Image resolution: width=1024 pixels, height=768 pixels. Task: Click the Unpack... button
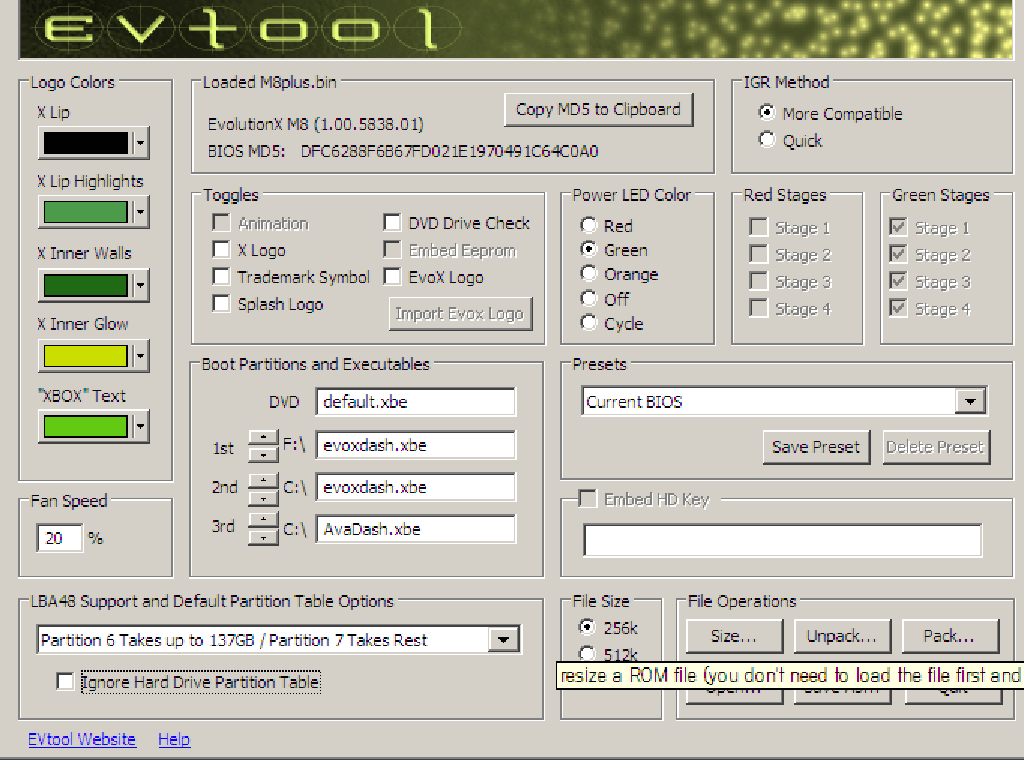tap(842, 636)
